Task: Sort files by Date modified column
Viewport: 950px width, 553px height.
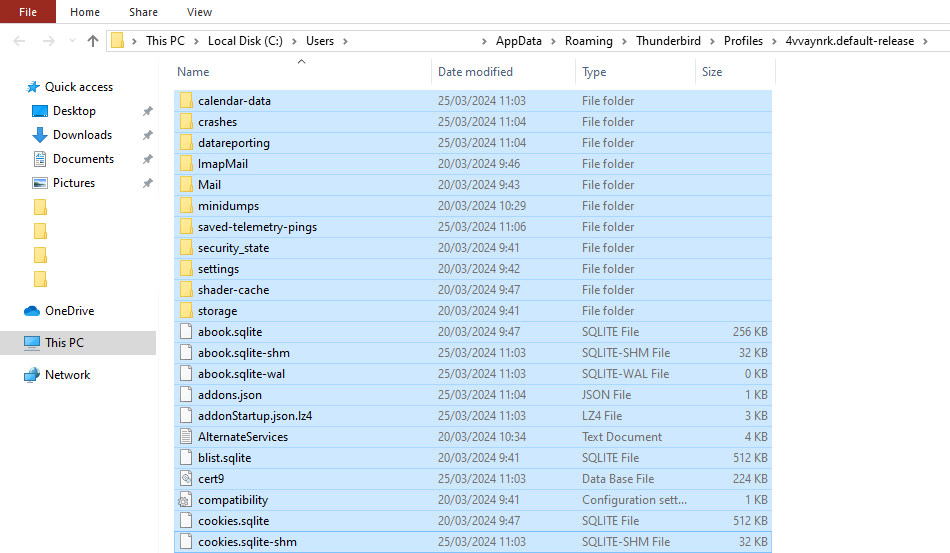Action: click(475, 71)
